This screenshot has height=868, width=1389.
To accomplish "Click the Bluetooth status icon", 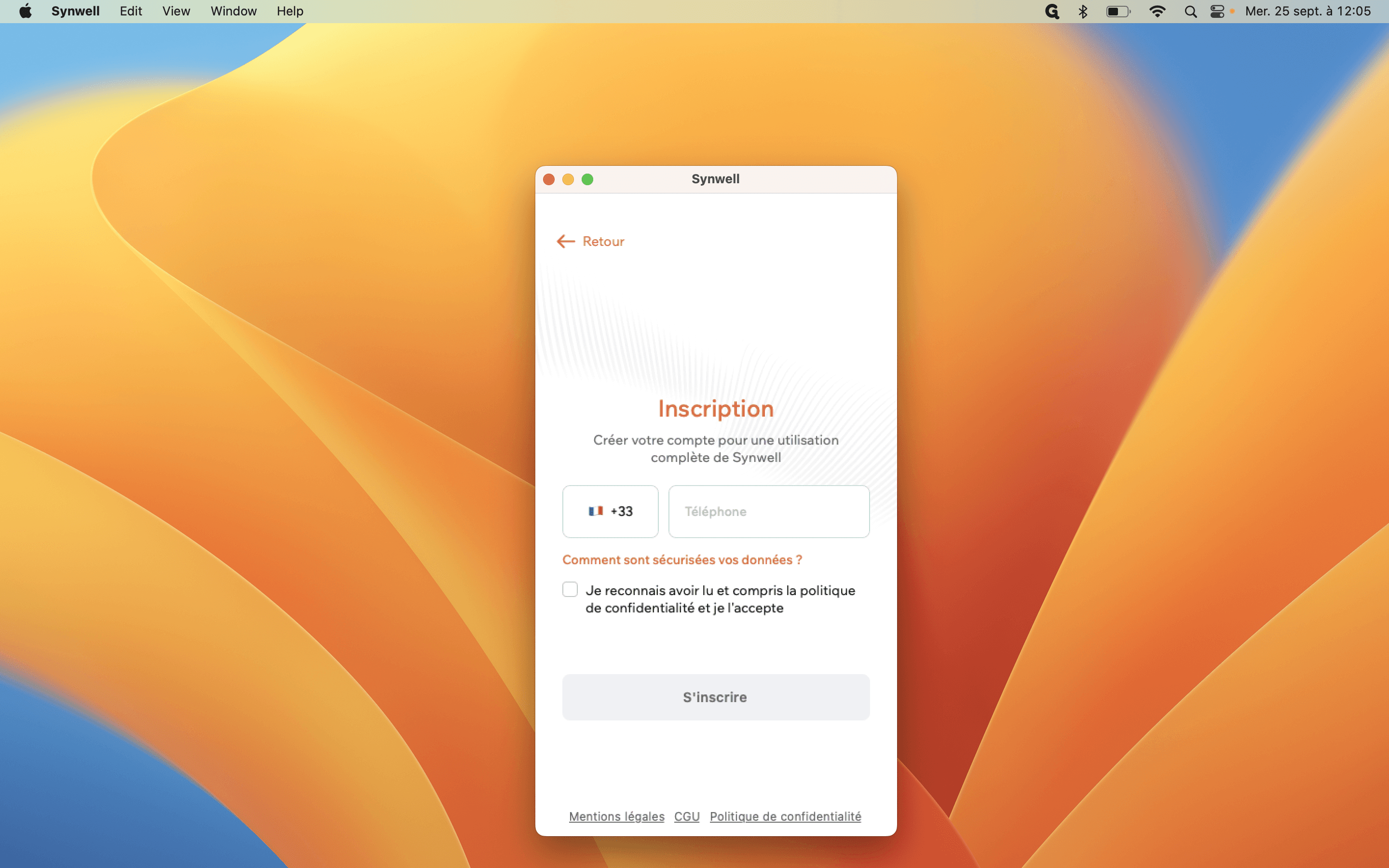I will [x=1082, y=12].
